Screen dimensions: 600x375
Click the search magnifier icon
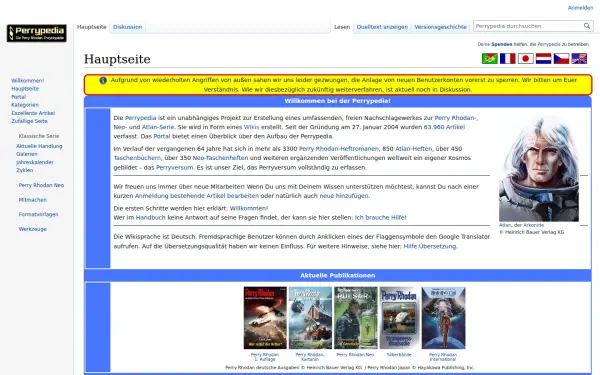point(587,26)
